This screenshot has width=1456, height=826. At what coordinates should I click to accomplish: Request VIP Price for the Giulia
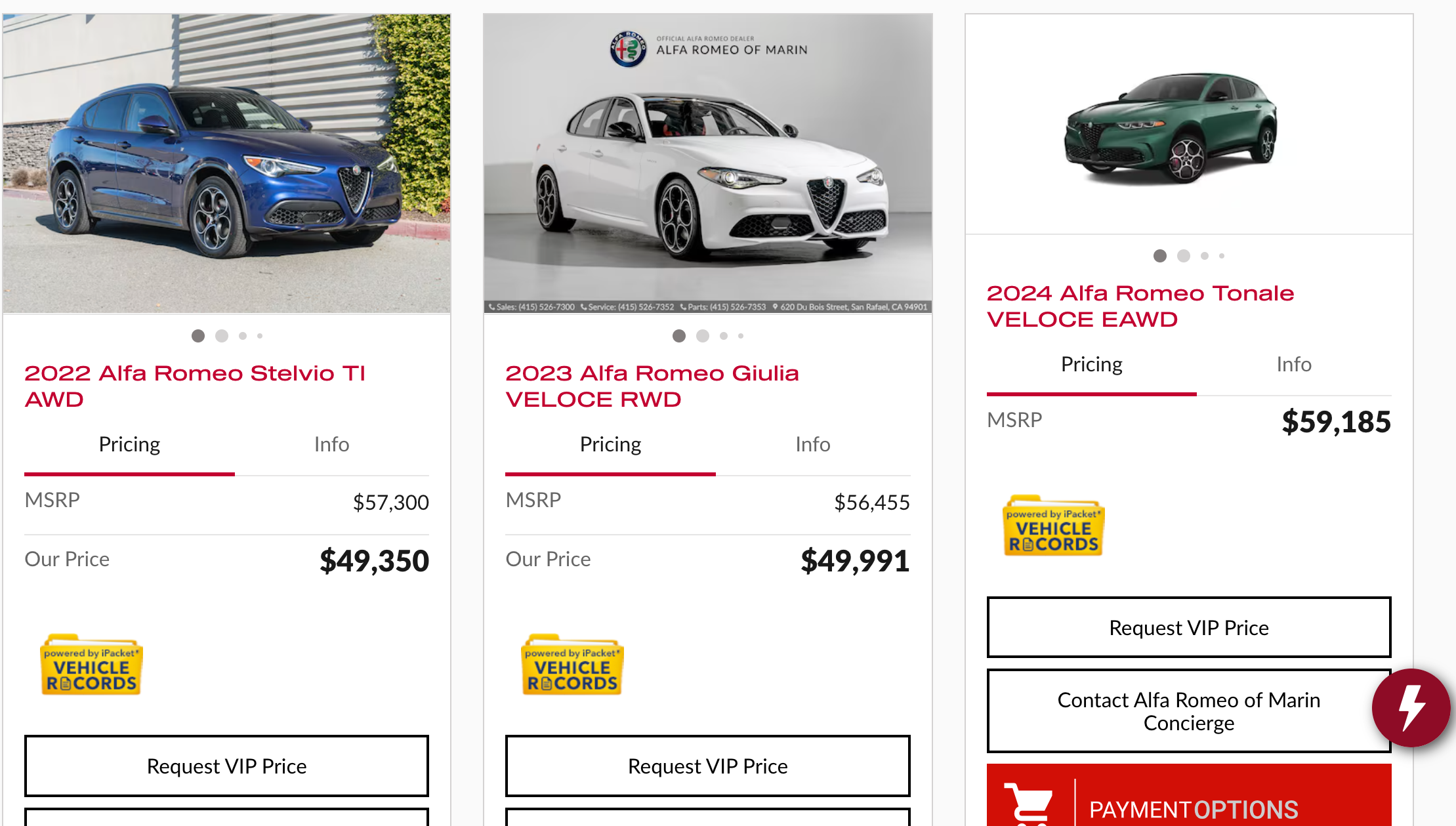tap(707, 766)
